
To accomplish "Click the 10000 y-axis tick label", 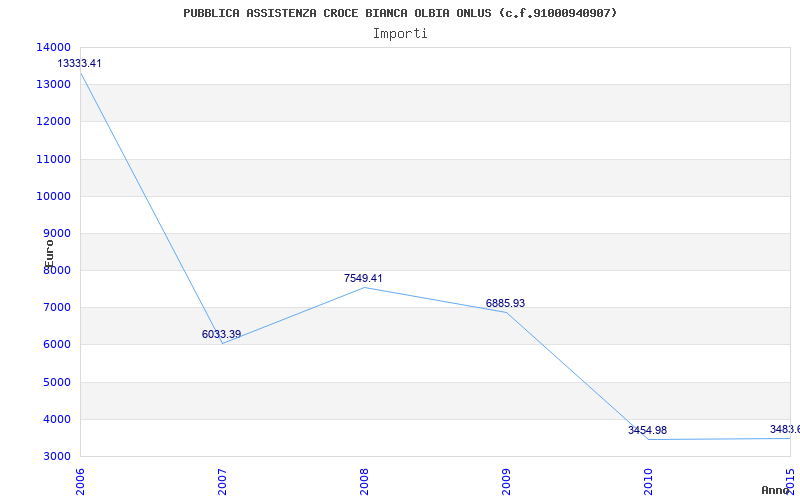I will (x=52, y=196).
